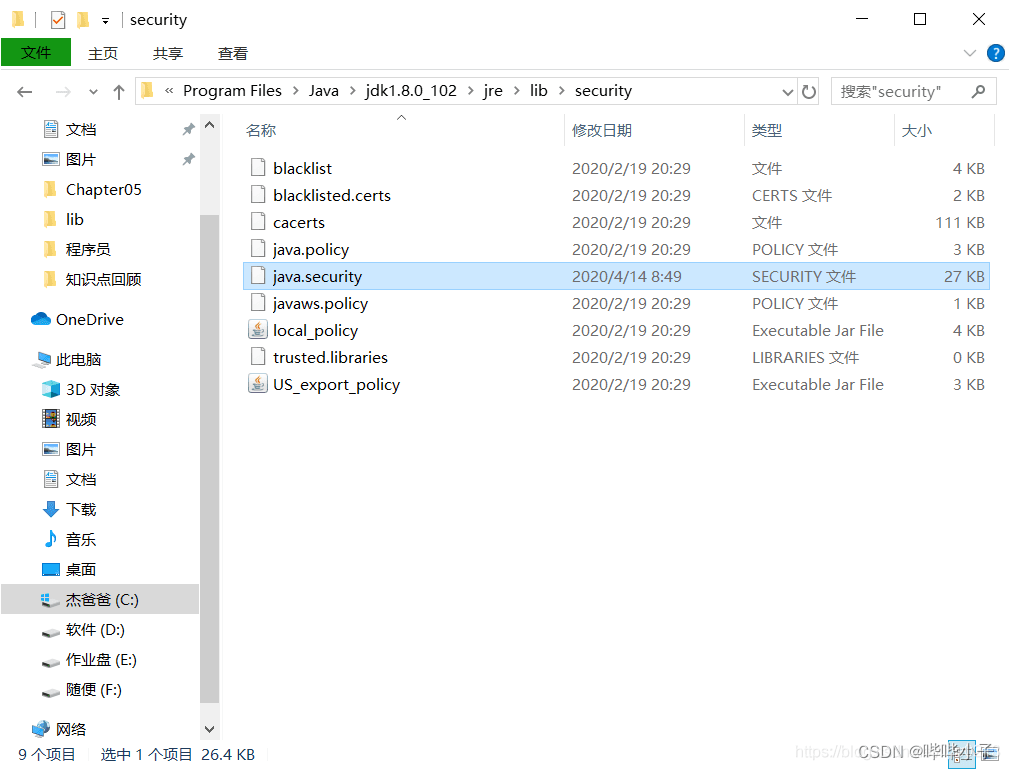Click the 下载 download arrow icon
1010x770 pixels.
51,509
